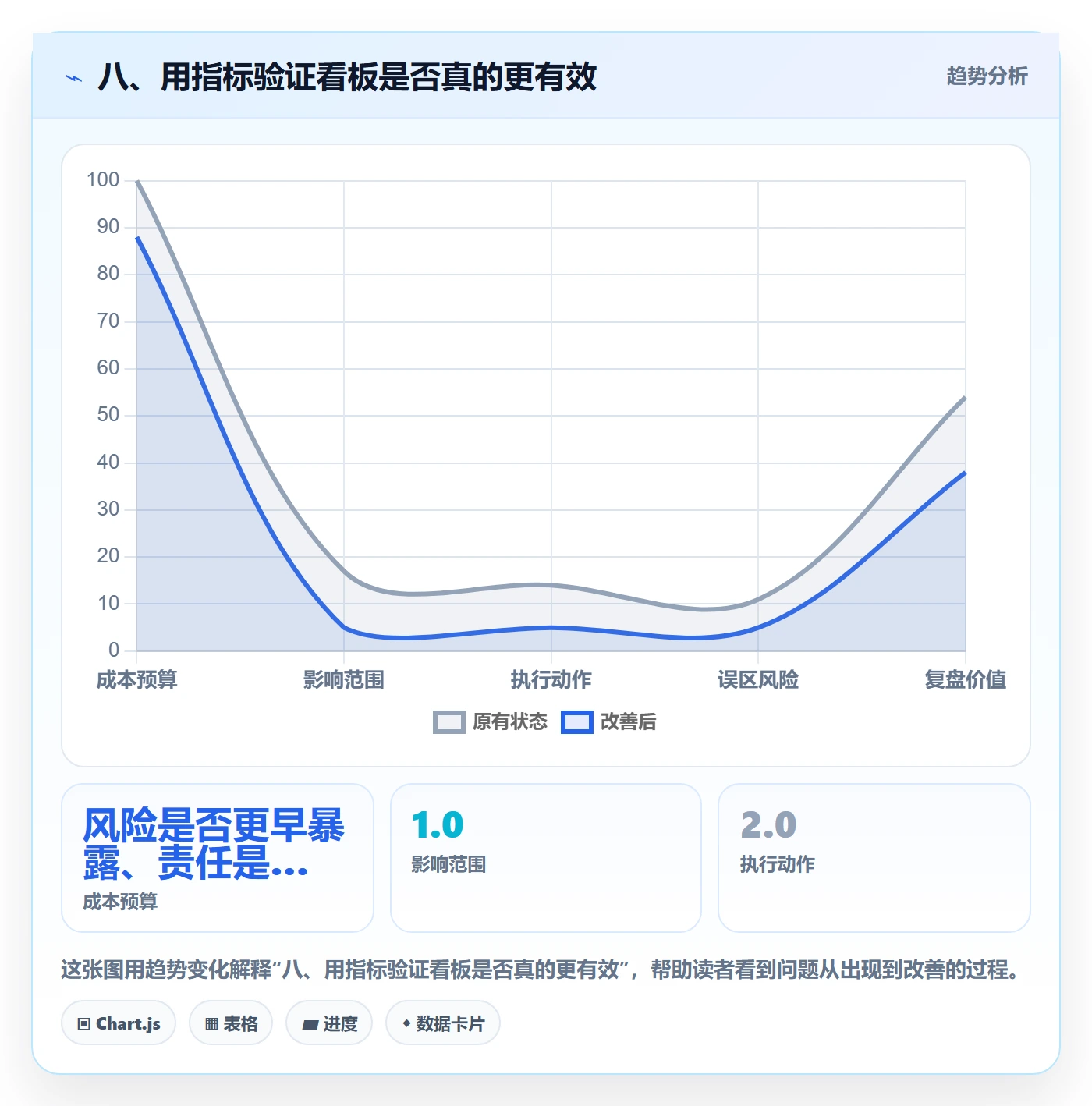Click the 0 y-axis value

[x=114, y=650]
